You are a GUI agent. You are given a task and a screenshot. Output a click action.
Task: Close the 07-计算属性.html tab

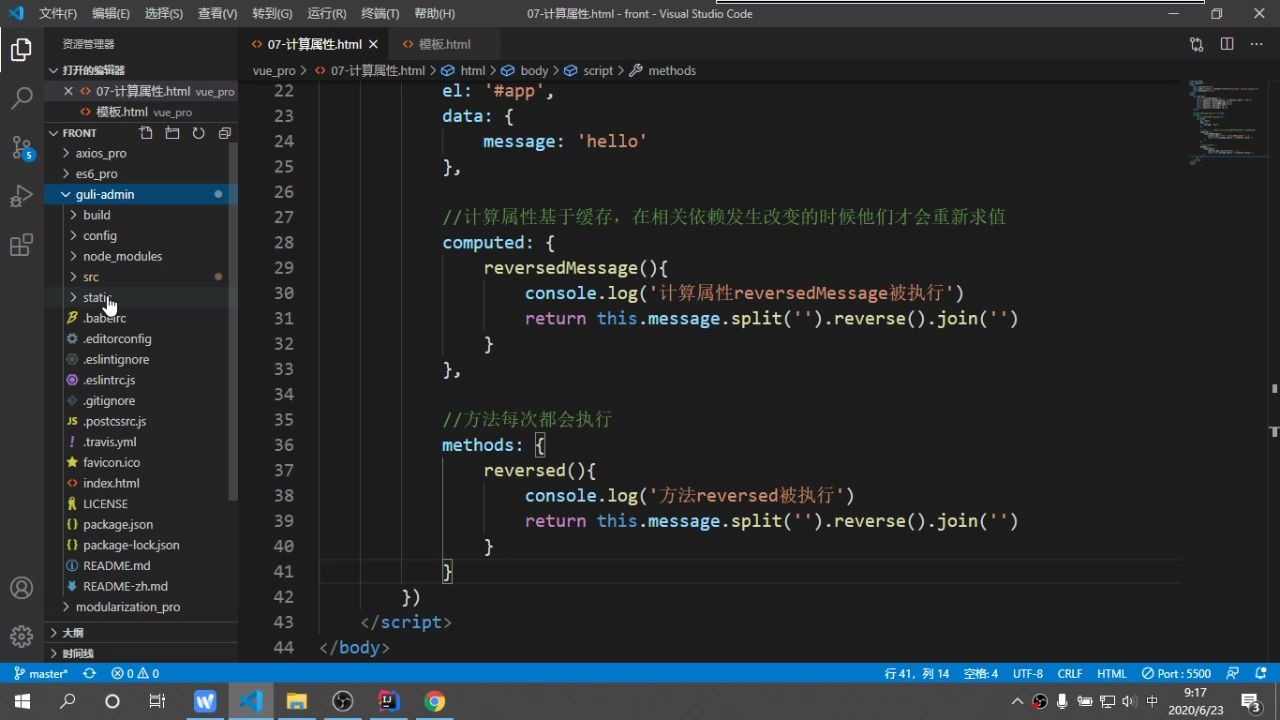pos(374,44)
